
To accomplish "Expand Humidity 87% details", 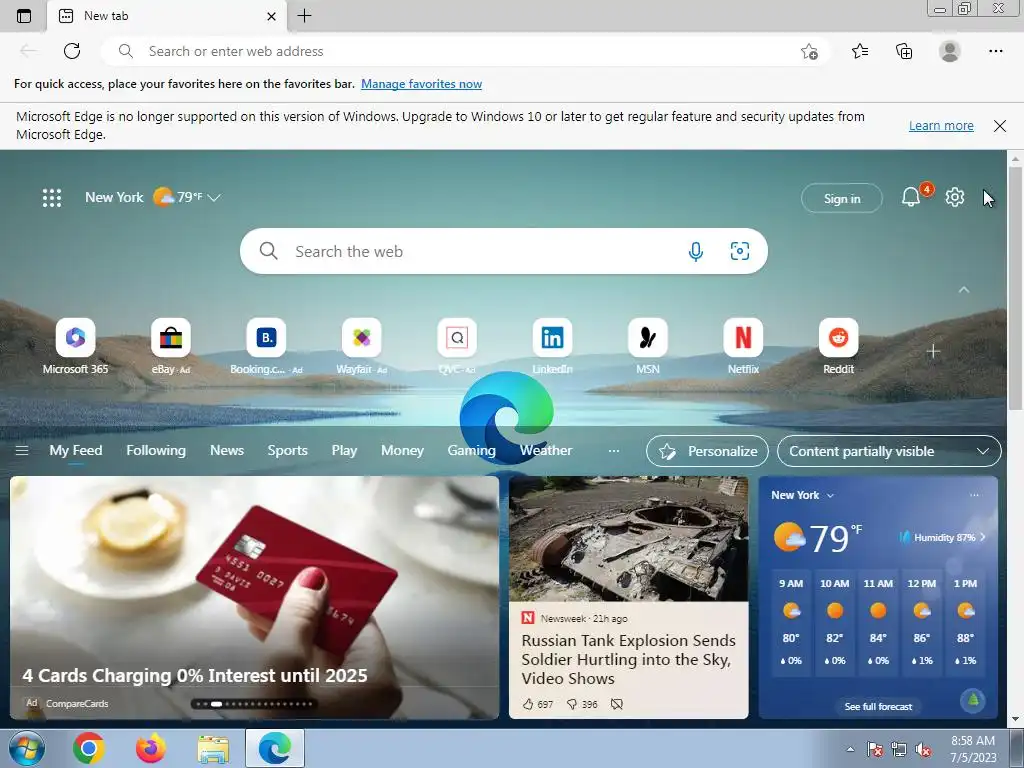I will pyautogui.click(x=942, y=537).
